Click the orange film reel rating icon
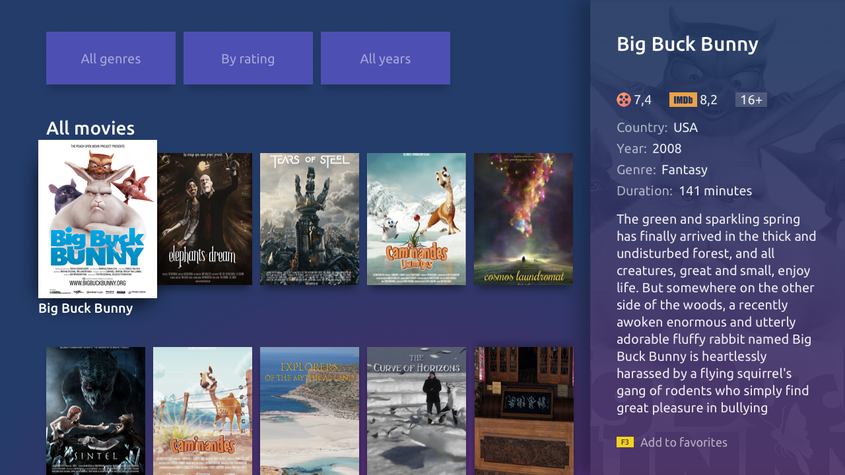The height and width of the screenshot is (475, 845). [x=624, y=100]
